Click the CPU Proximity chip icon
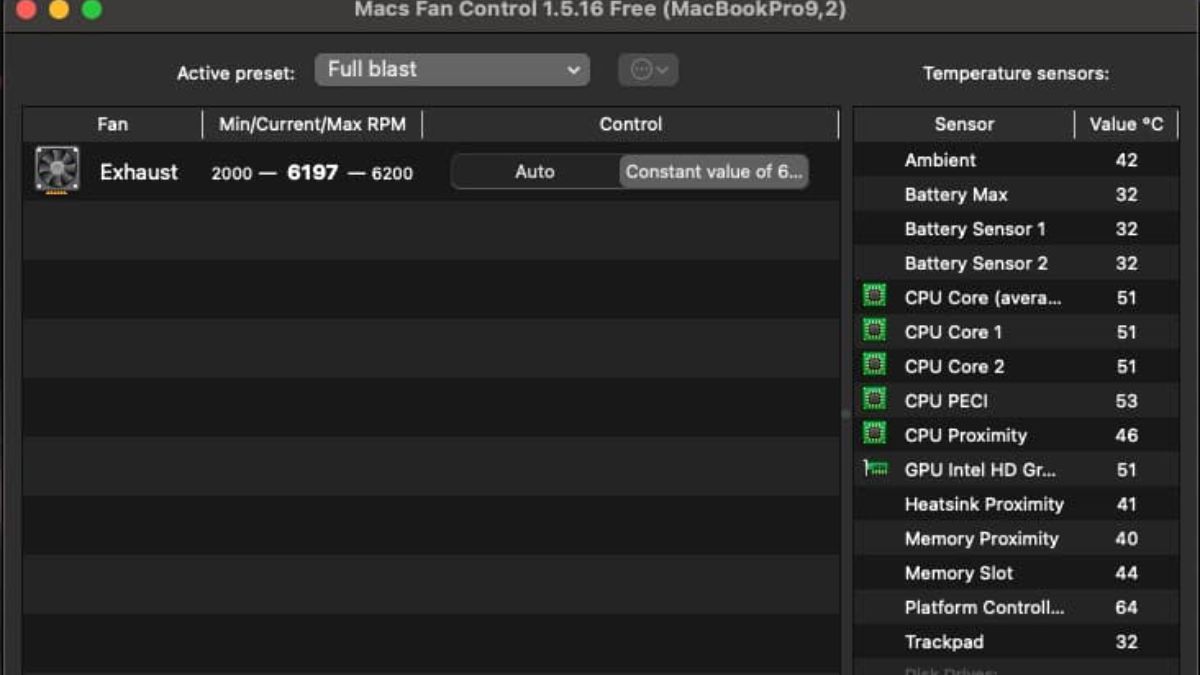This screenshot has width=1200, height=675. click(875, 434)
